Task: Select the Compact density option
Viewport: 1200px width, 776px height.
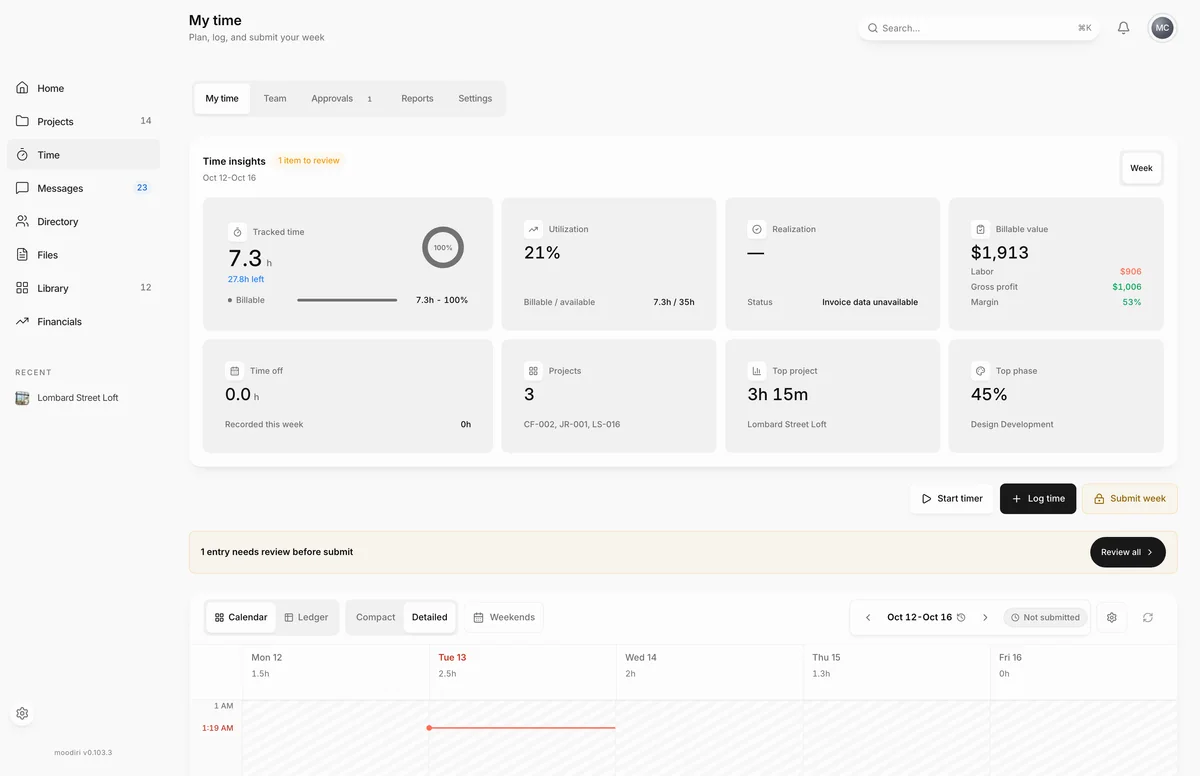Action: [376, 618]
